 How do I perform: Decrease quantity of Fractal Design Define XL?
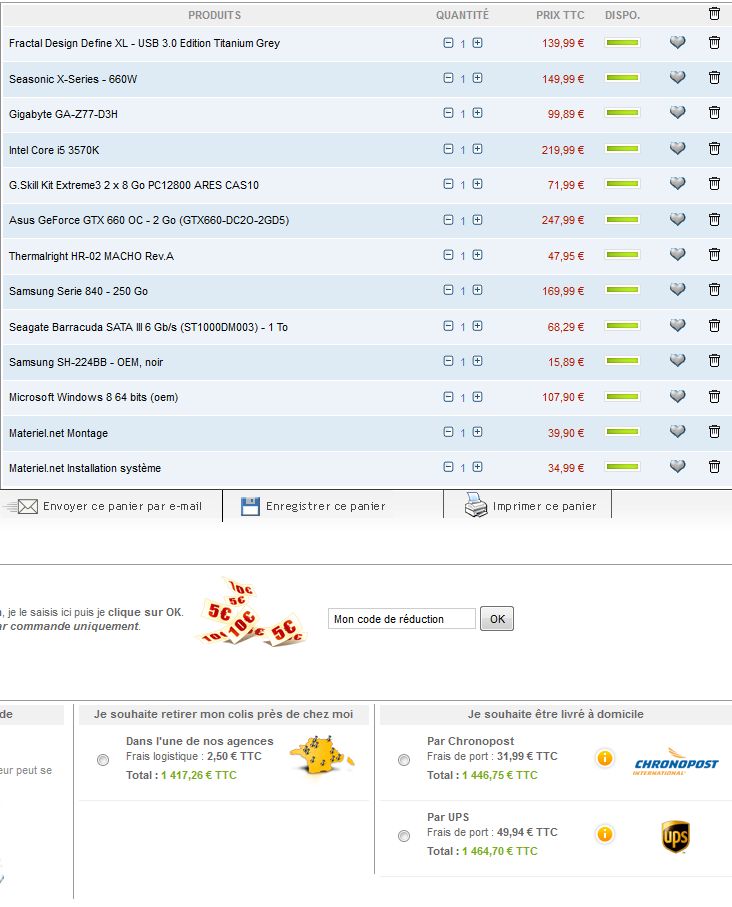pyautogui.click(x=448, y=43)
